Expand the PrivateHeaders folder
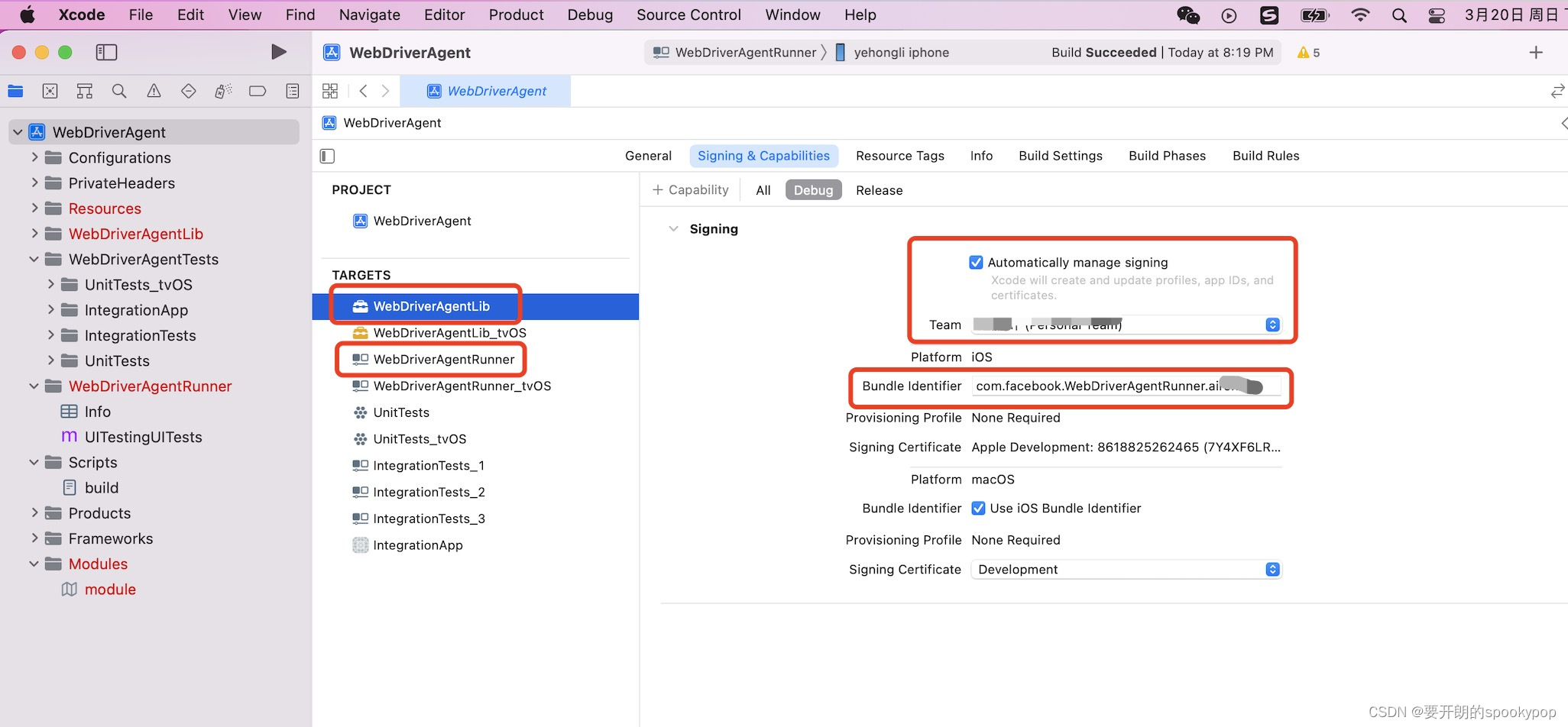The image size is (1568, 727). point(34,183)
